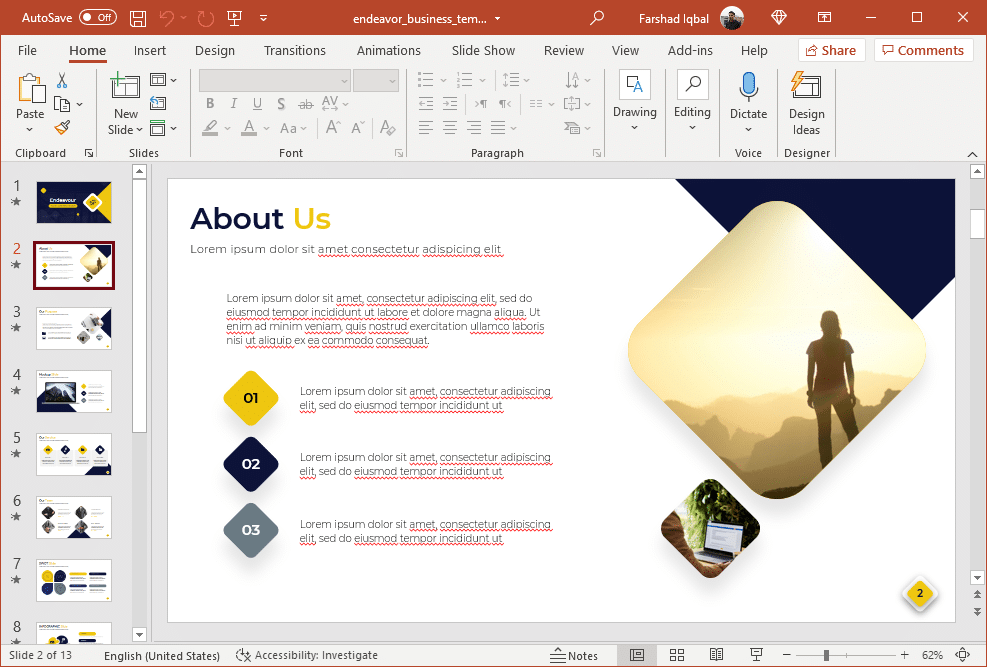987x667 pixels.
Task: Open the Transitions tab
Action: 294,50
